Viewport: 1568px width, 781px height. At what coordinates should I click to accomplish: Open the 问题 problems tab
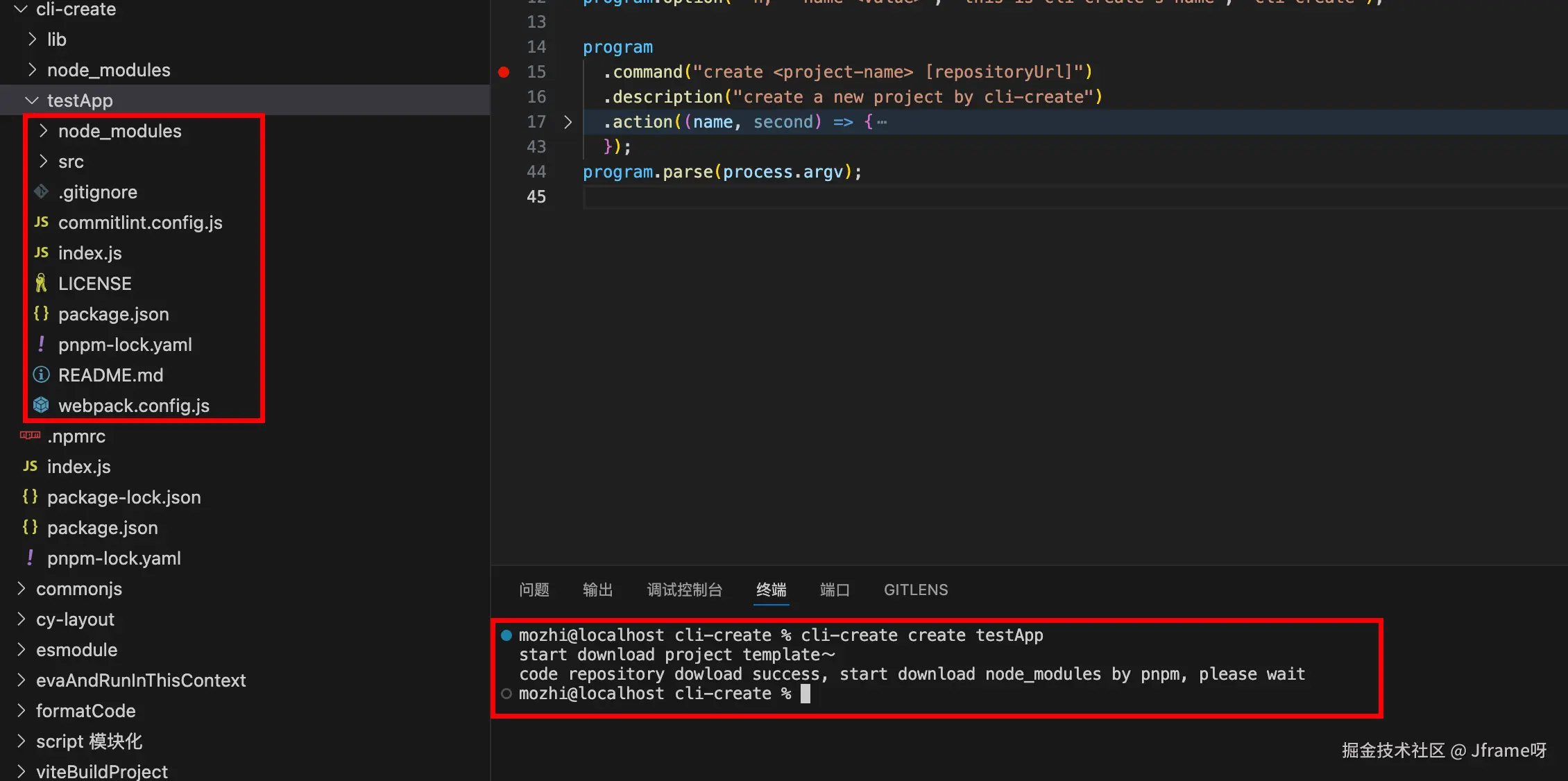tap(534, 590)
